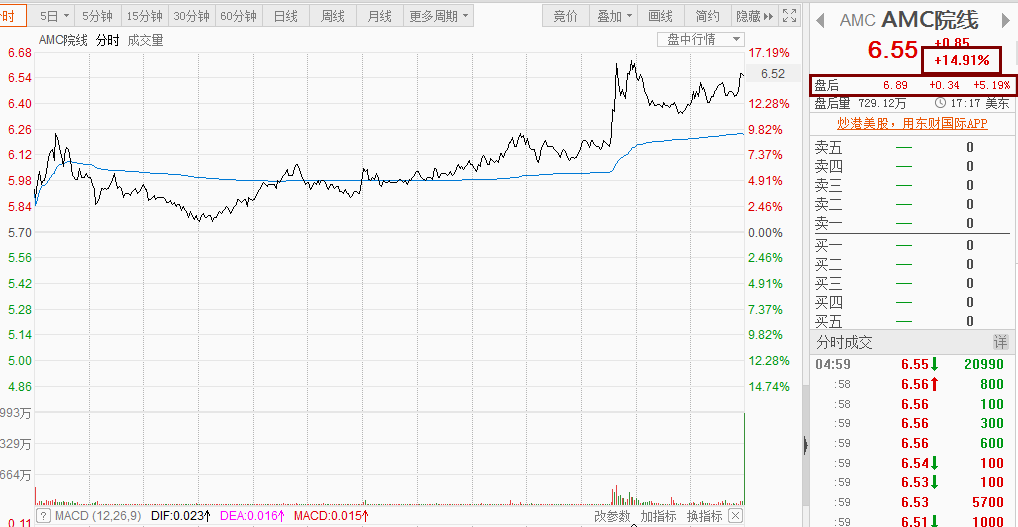This screenshot has height=527, width=1018.
Task: Toggle the 简约 simple mode
Action: [x=707, y=16]
